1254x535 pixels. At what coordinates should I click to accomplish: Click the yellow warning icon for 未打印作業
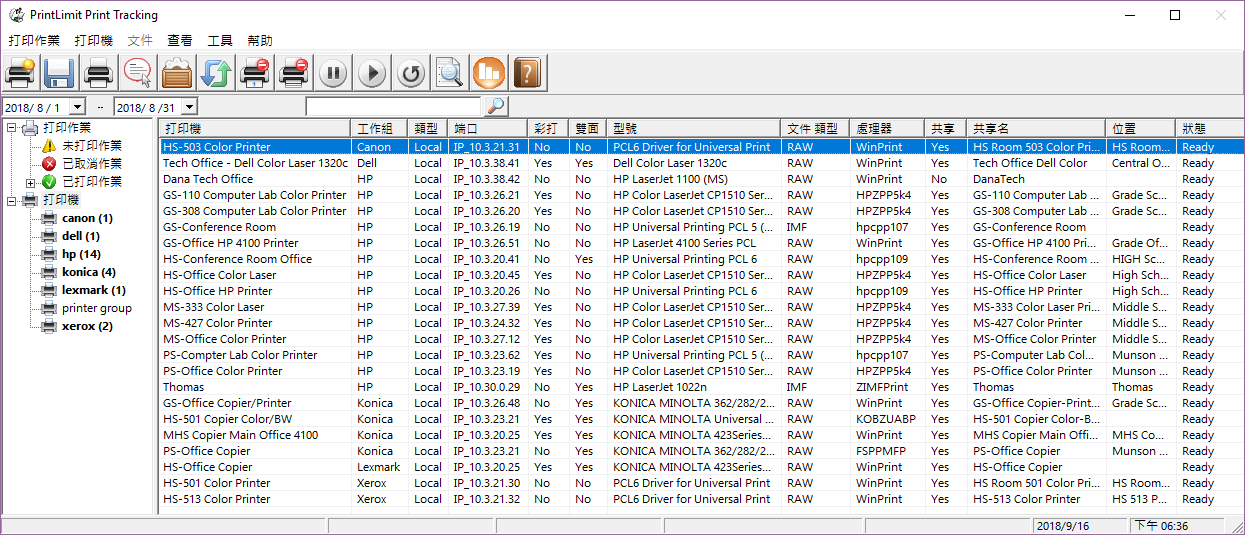pos(49,146)
